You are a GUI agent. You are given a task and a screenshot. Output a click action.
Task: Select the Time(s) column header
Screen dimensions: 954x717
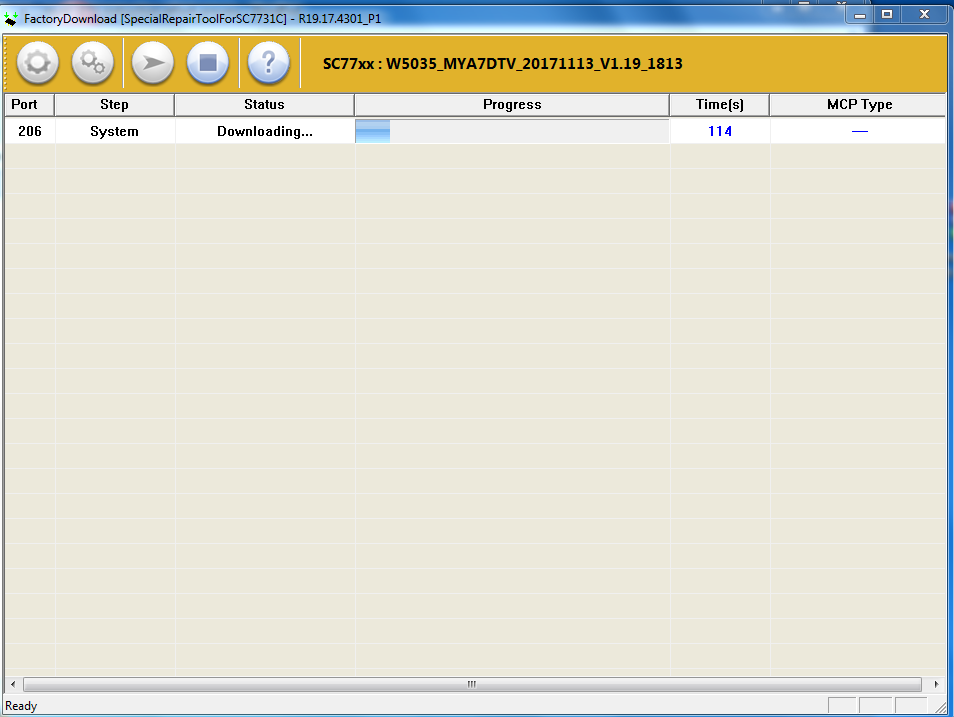click(x=719, y=105)
